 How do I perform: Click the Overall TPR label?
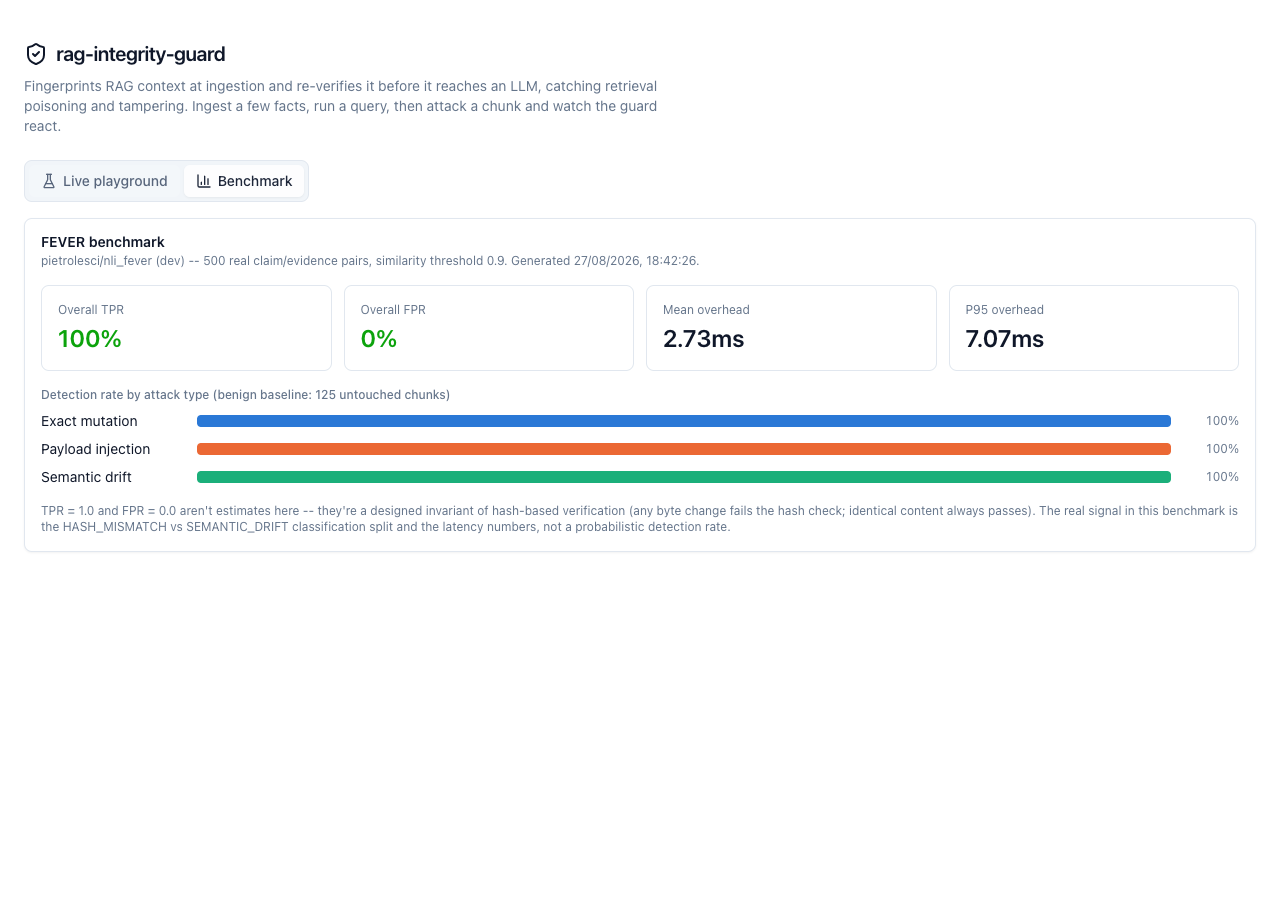pos(91,310)
